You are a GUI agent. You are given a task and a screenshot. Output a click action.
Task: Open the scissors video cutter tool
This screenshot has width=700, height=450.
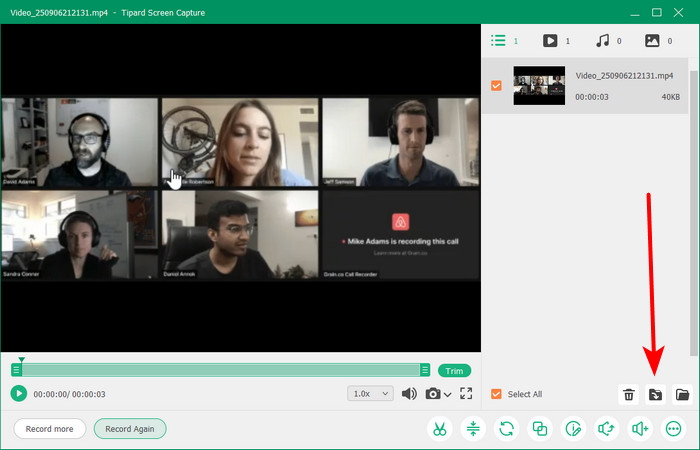click(439, 429)
